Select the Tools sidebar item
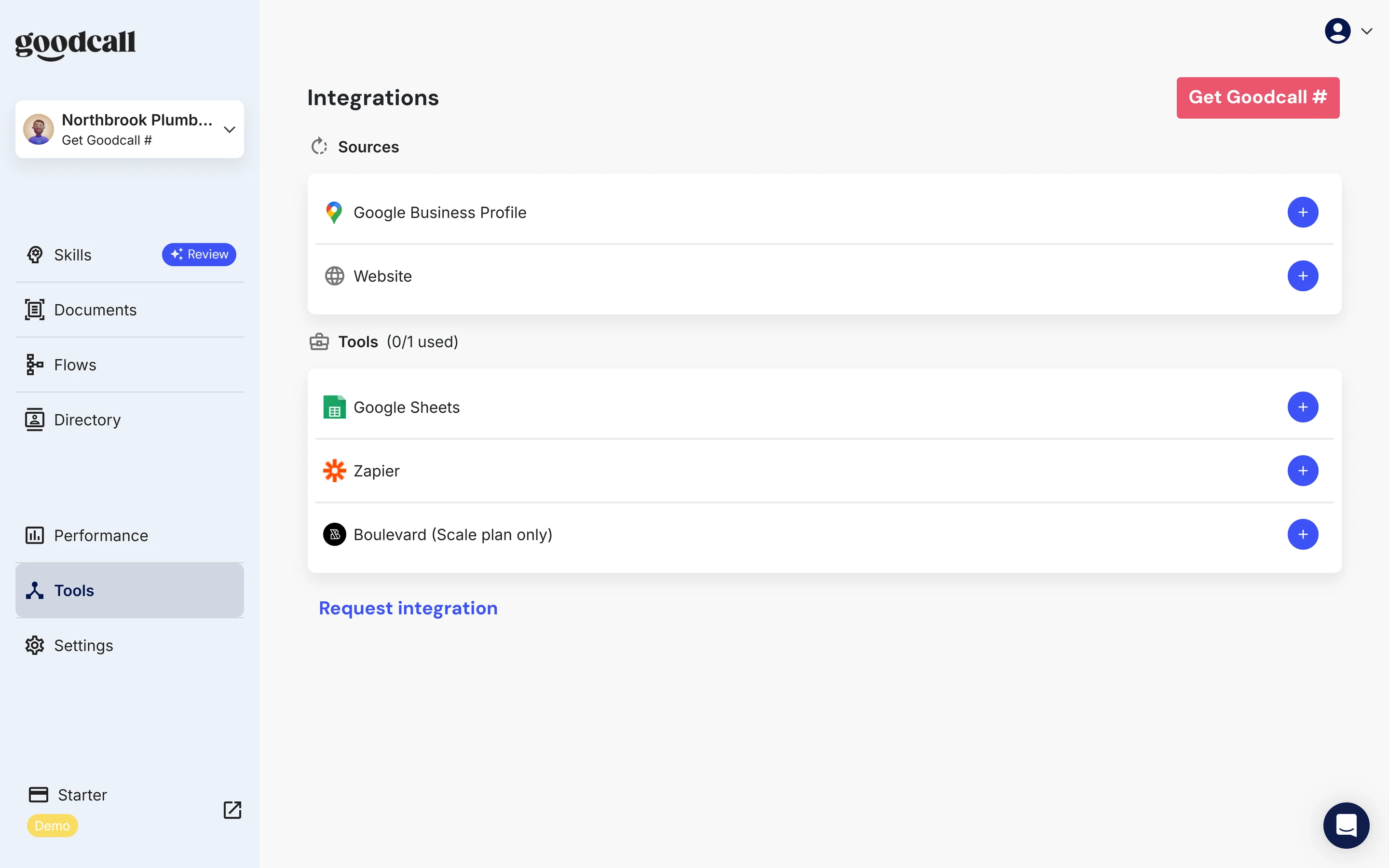1389x868 pixels. [130, 590]
